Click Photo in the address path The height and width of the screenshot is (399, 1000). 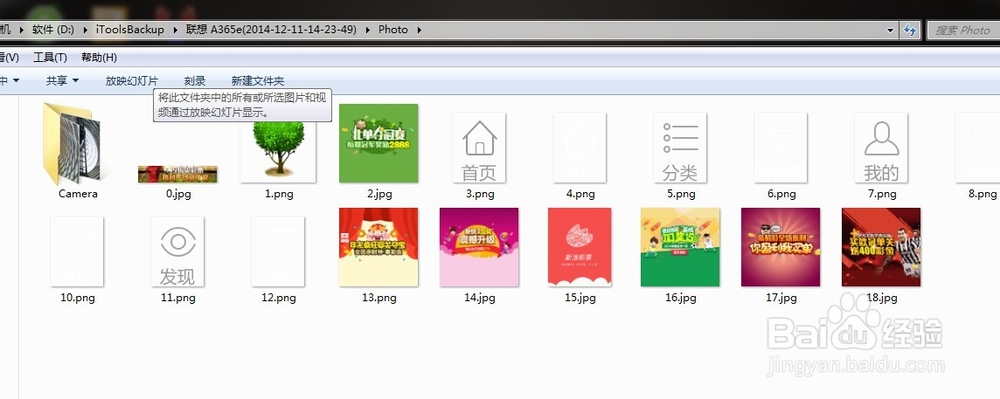point(393,29)
